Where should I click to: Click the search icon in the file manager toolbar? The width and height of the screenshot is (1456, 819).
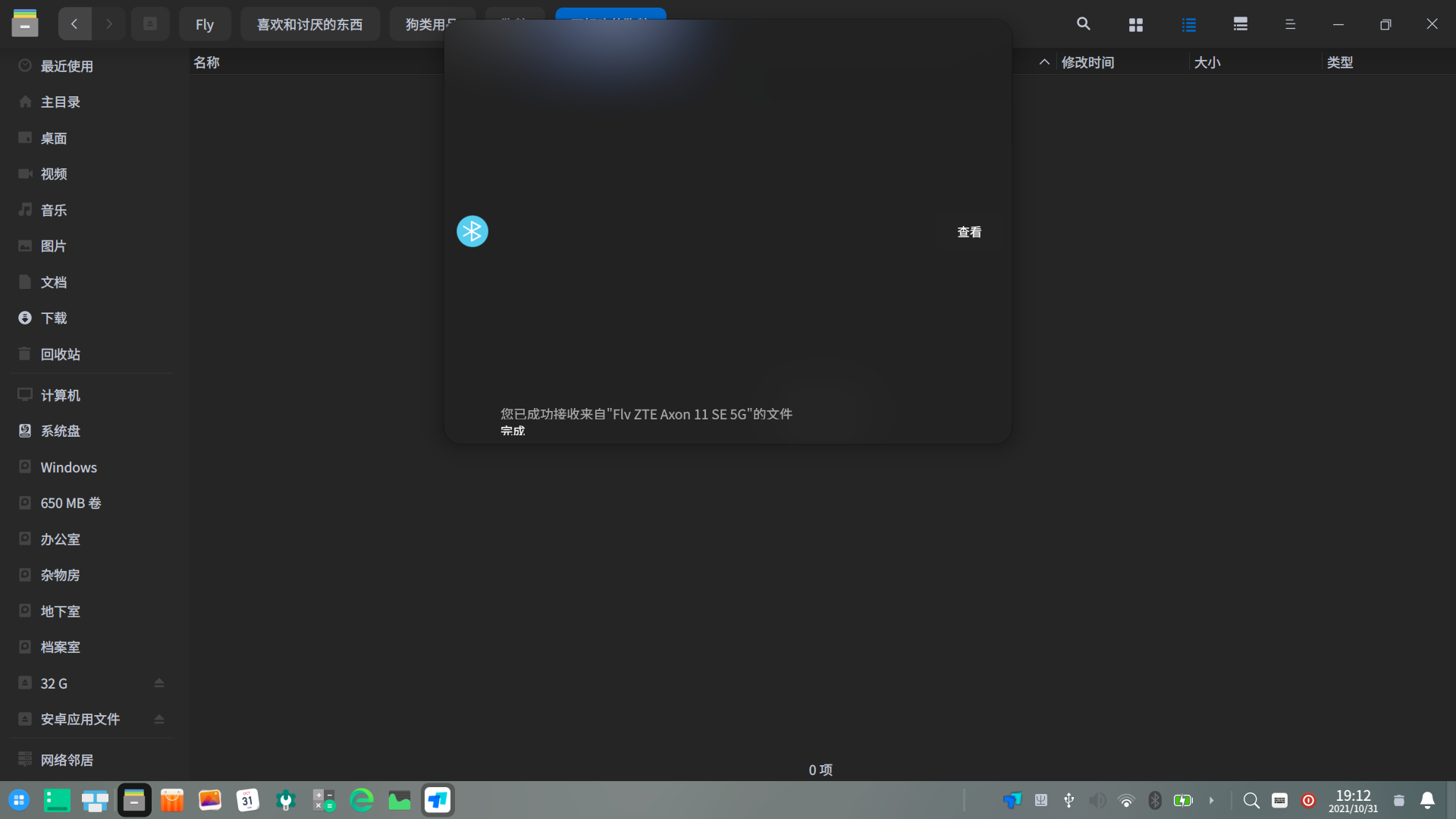pos(1084,24)
